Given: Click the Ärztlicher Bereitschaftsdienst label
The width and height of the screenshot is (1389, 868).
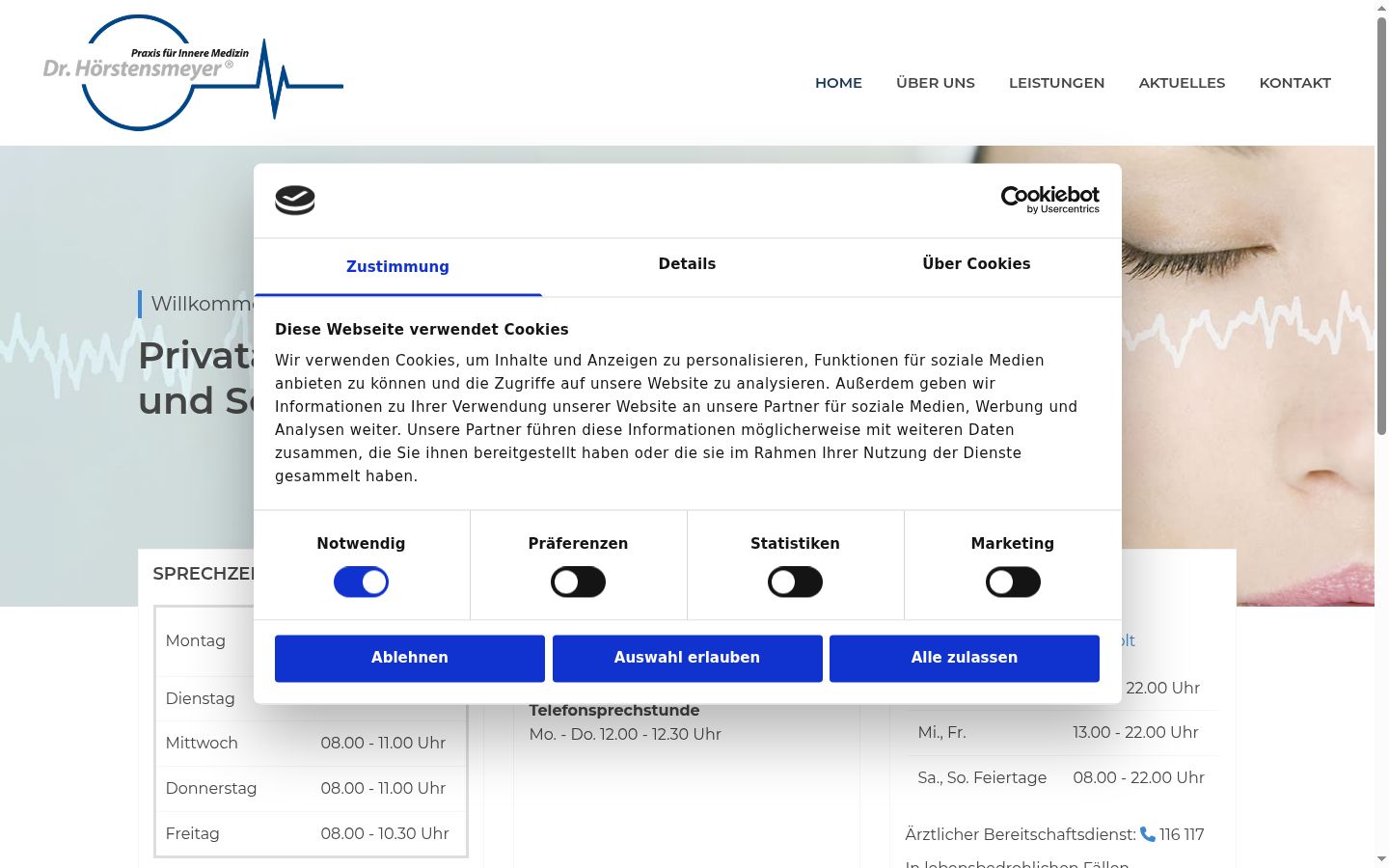Looking at the screenshot, I should (1021, 834).
